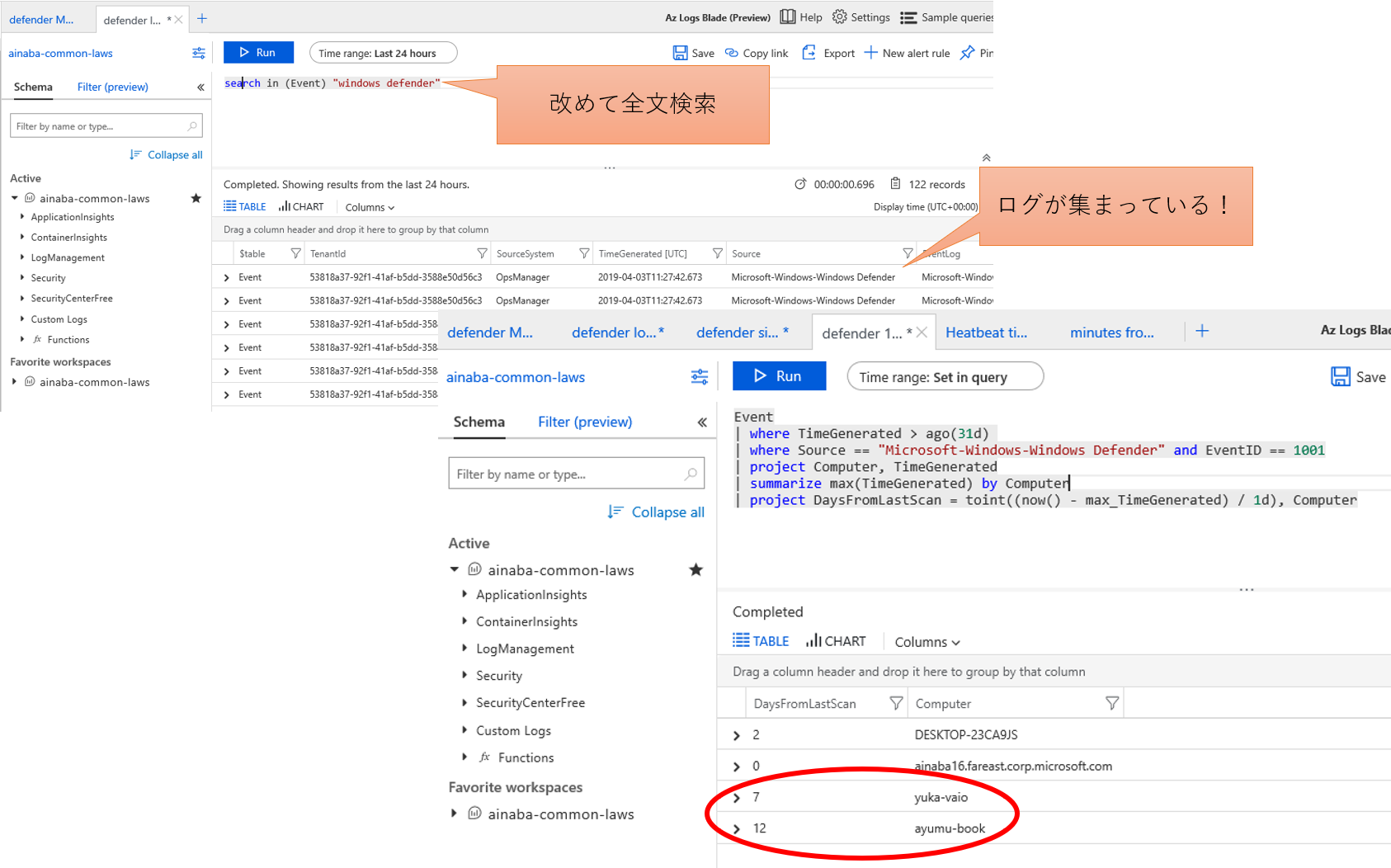The width and height of the screenshot is (1391, 868).
Task: Collapse schema panel in lower window
Action: point(702,422)
